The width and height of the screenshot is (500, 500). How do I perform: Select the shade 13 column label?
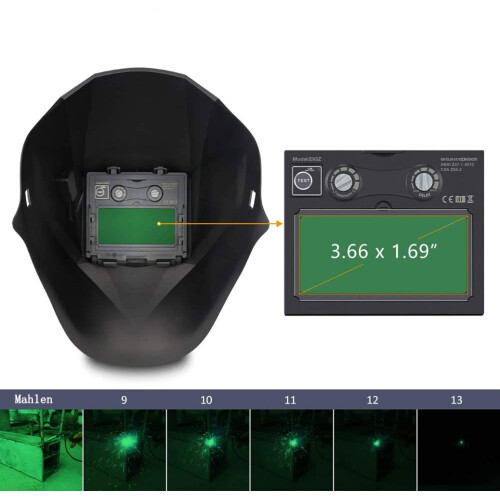tap(456, 400)
